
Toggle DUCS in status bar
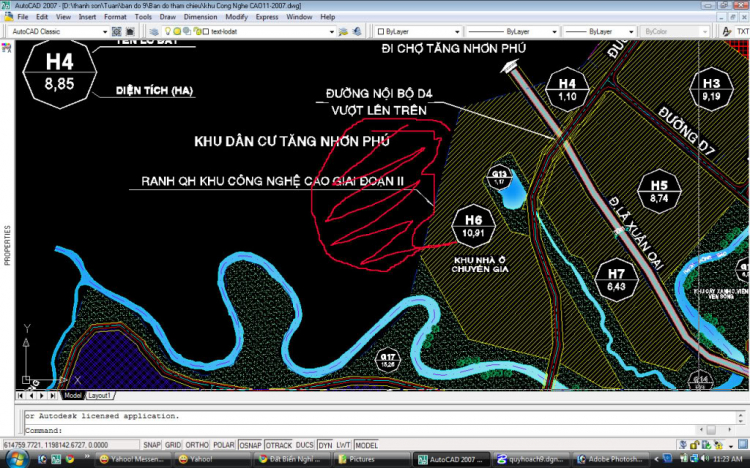coord(304,445)
